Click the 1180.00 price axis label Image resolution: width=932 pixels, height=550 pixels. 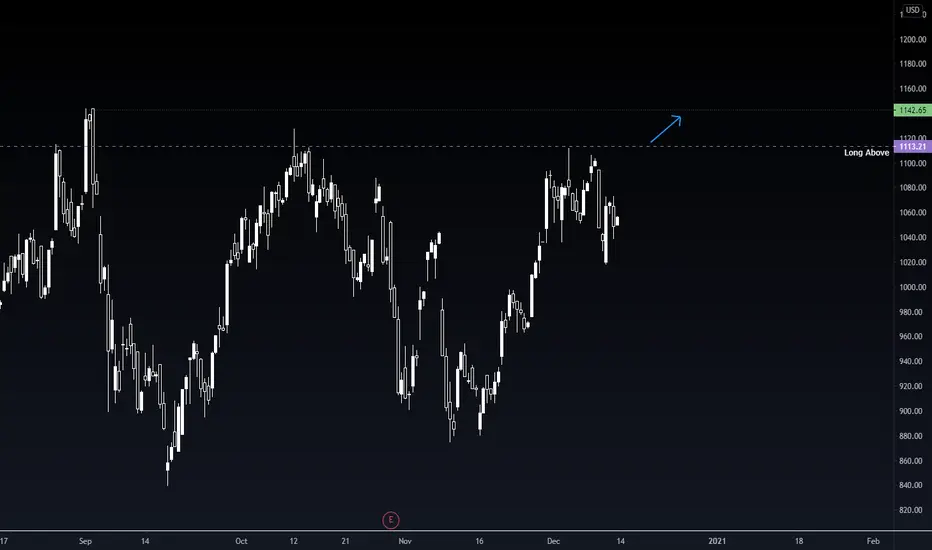[x=913, y=64]
